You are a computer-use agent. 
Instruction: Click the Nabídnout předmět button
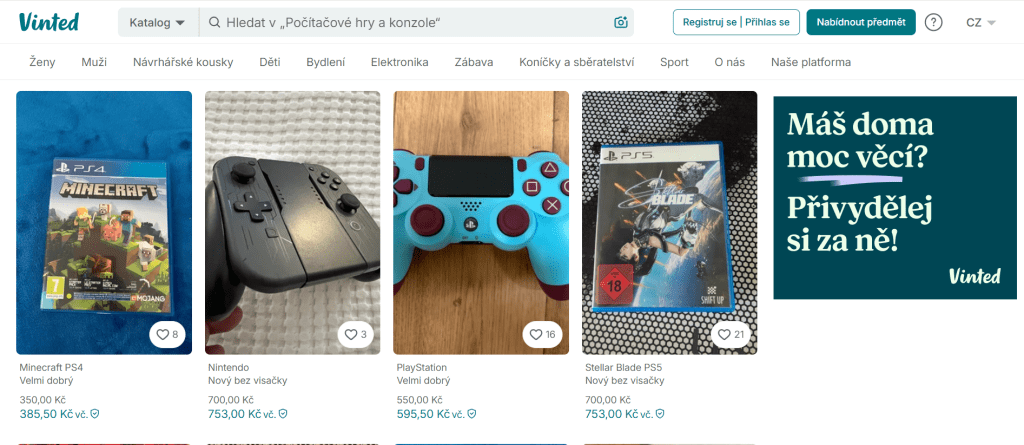861,22
